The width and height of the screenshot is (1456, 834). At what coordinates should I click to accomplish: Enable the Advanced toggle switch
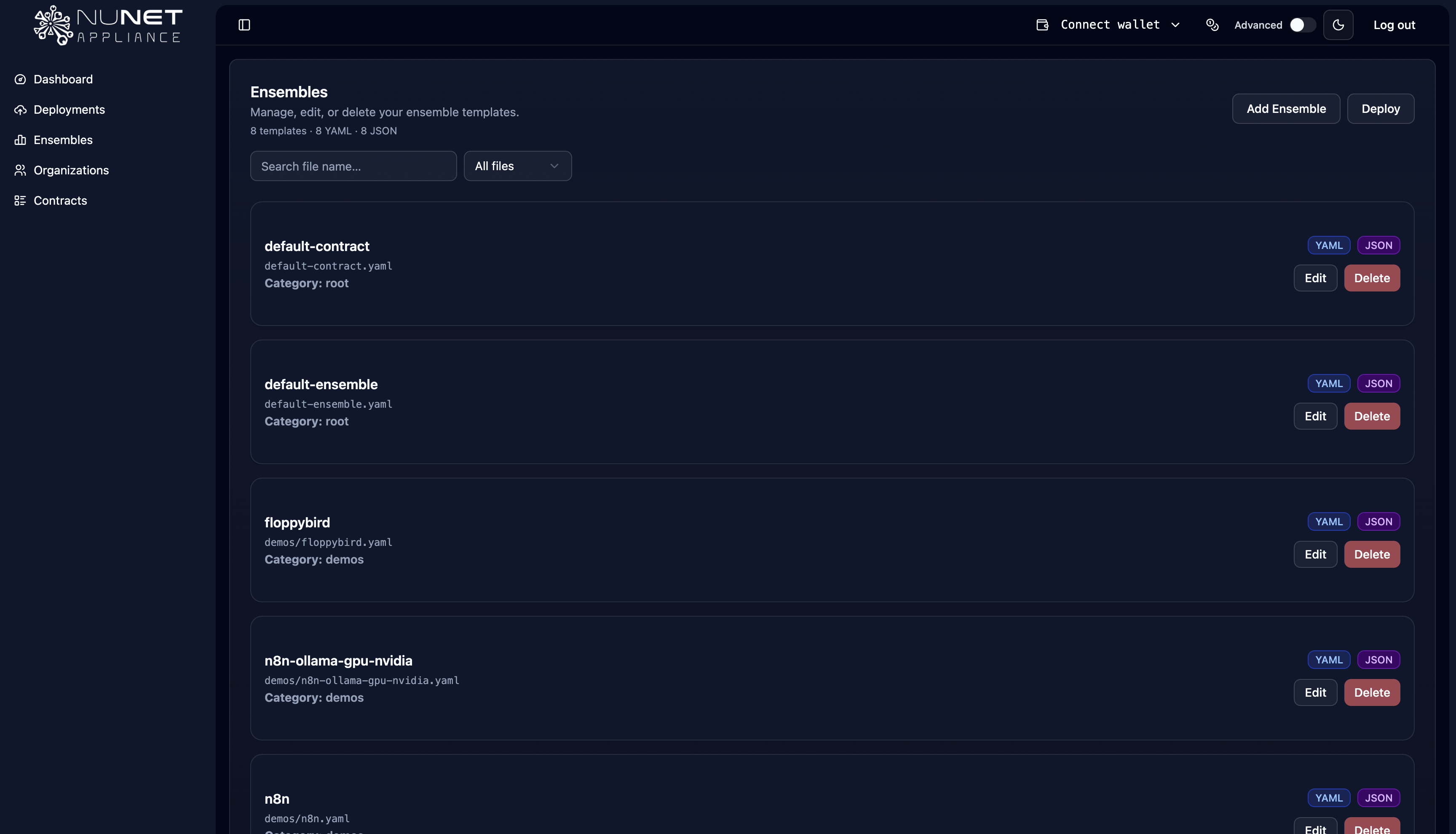coord(1302,24)
